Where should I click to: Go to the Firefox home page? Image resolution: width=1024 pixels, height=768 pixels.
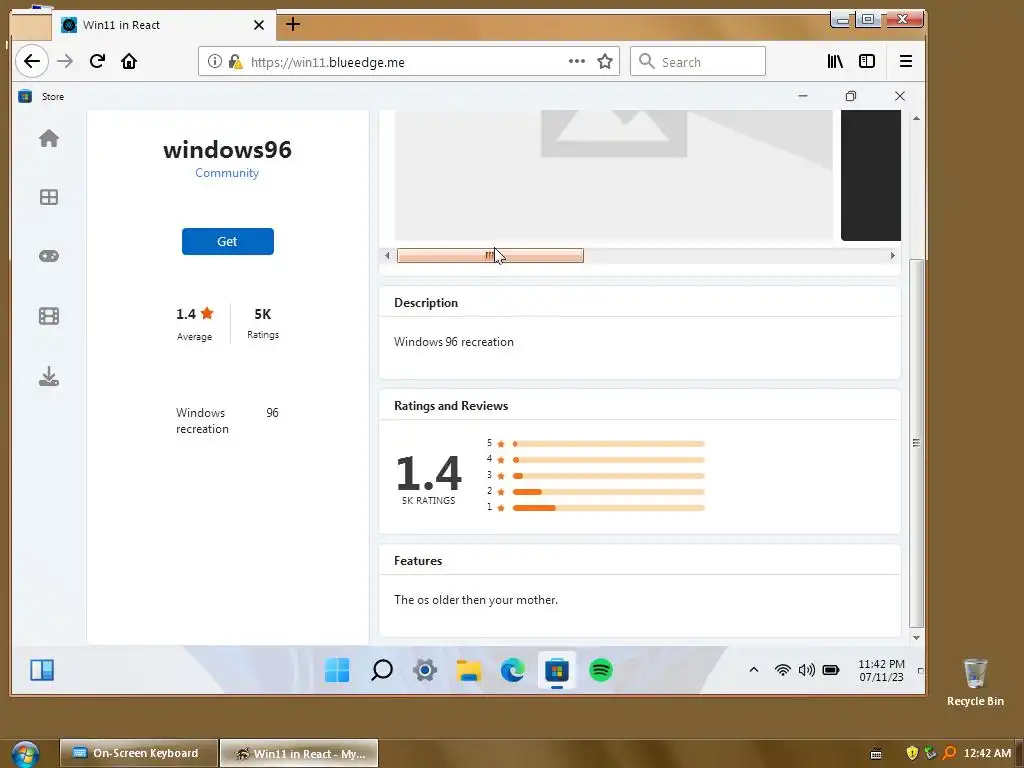129,61
